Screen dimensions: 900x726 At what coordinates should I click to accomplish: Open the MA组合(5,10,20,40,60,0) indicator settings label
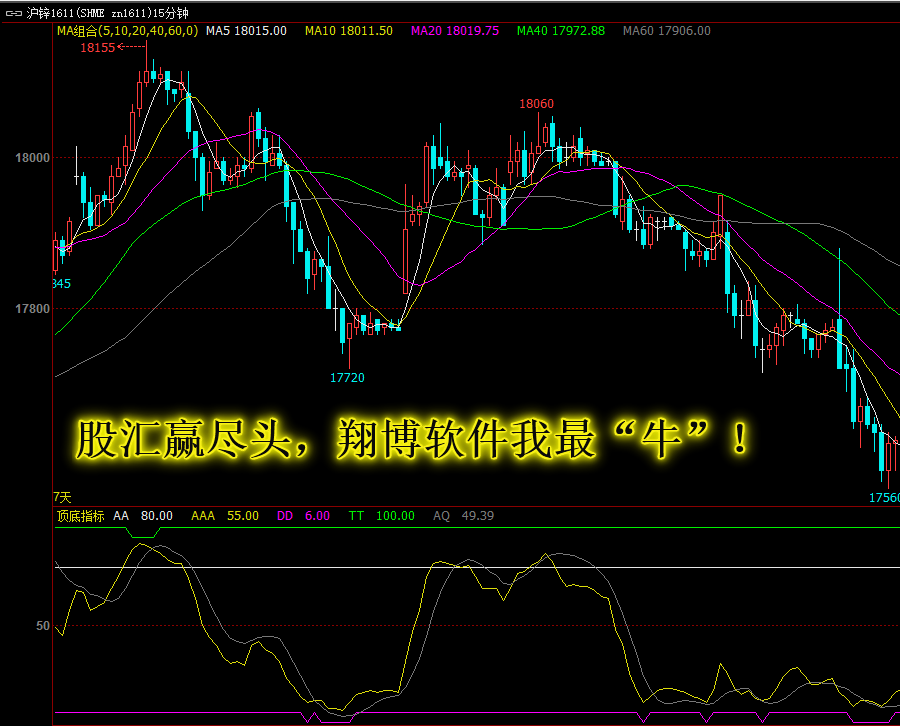tap(127, 31)
